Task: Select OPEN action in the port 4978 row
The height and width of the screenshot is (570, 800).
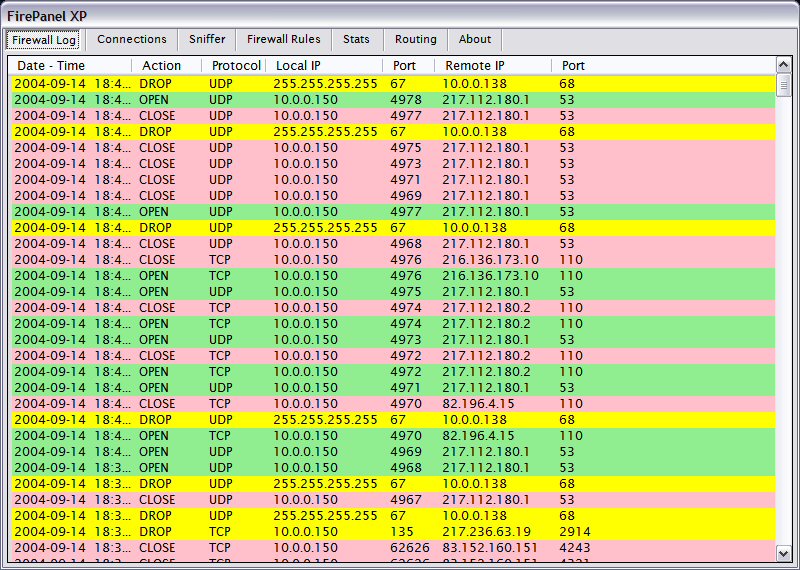Action: click(x=154, y=100)
